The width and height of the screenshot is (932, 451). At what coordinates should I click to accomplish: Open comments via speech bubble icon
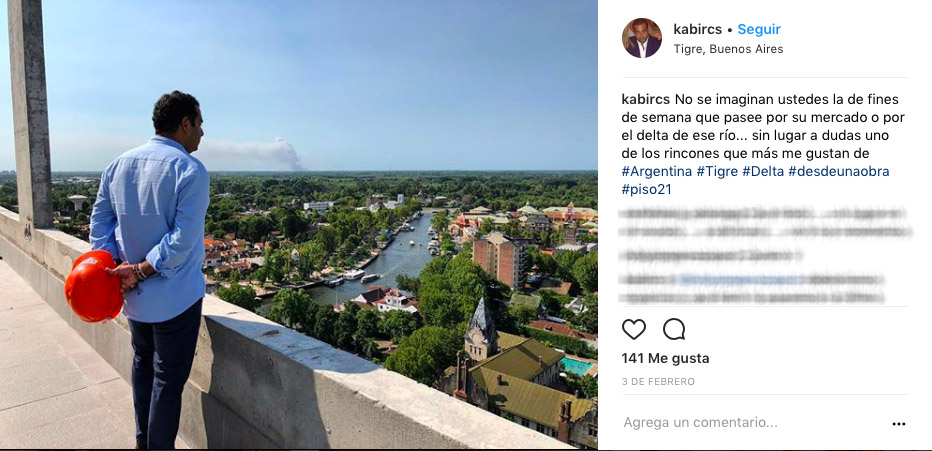(674, 329)
